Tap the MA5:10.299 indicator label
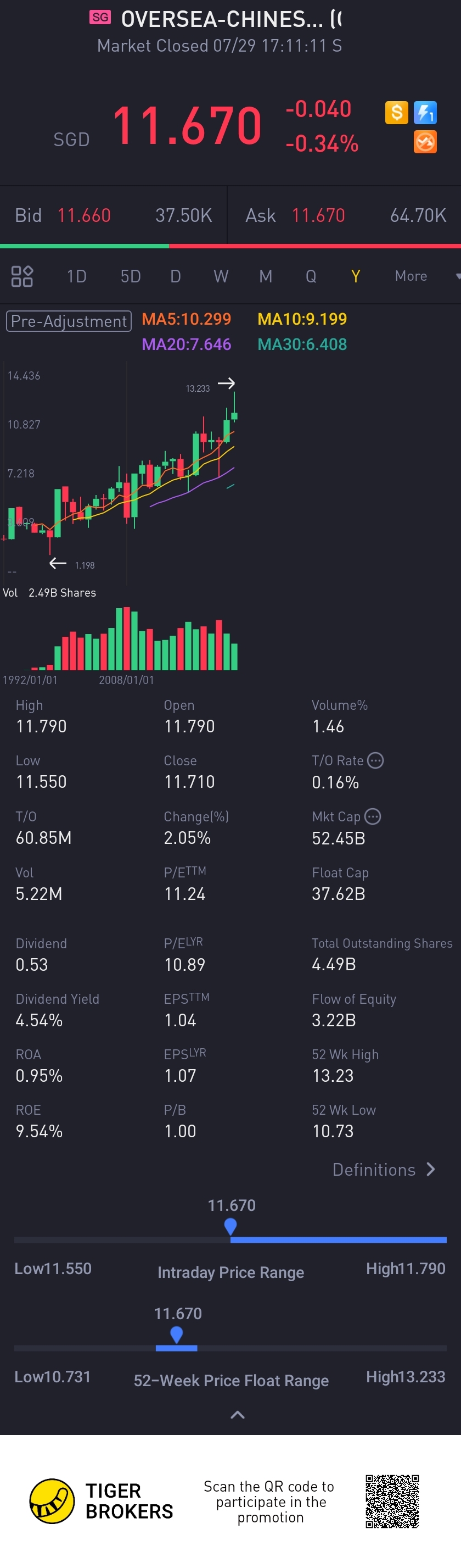 tap(186, 319)
